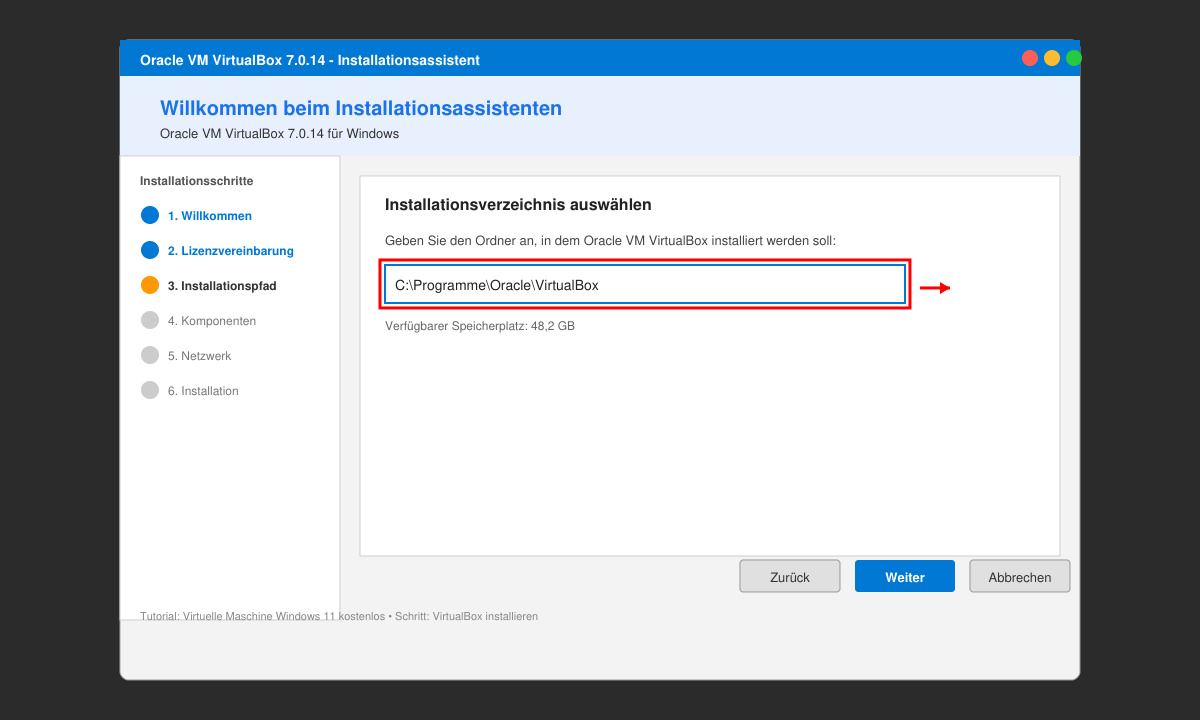Viewport: 1200px width, 720px height.
Task: Click subtitle Oracle VM VirtualBox 7.0.14 für Windows
Action: pyautogui.click(x=279, y=134)
